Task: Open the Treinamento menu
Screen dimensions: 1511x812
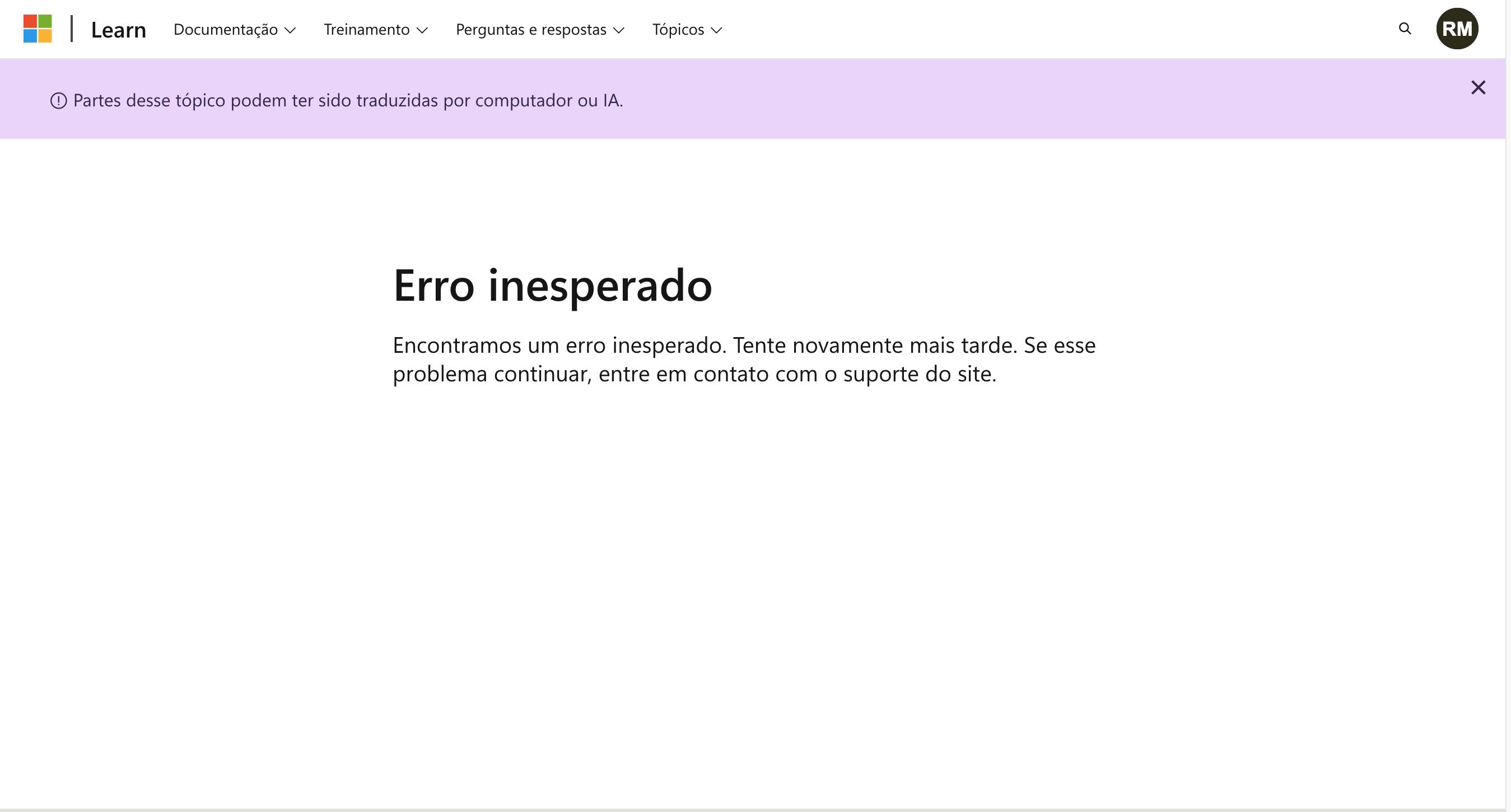Action: point(367,29)
